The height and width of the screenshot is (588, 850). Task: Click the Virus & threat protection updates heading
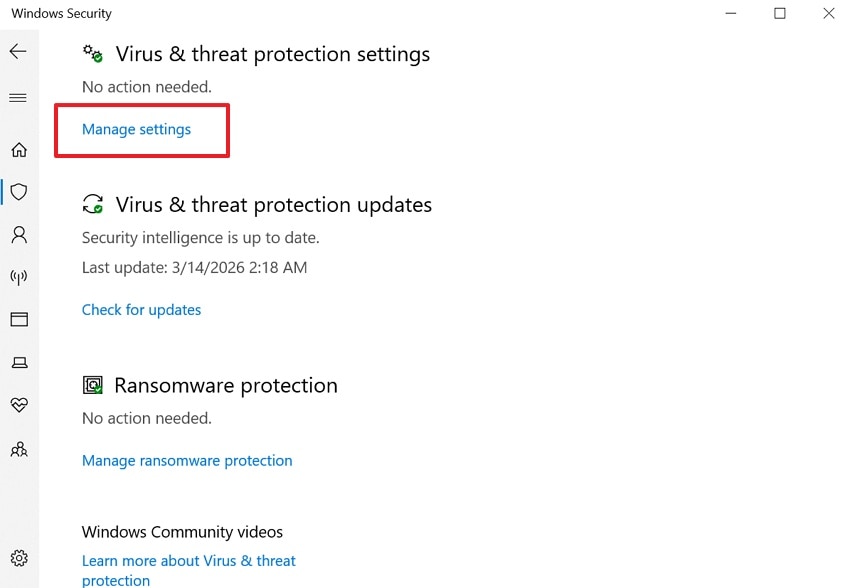(274, 204)
